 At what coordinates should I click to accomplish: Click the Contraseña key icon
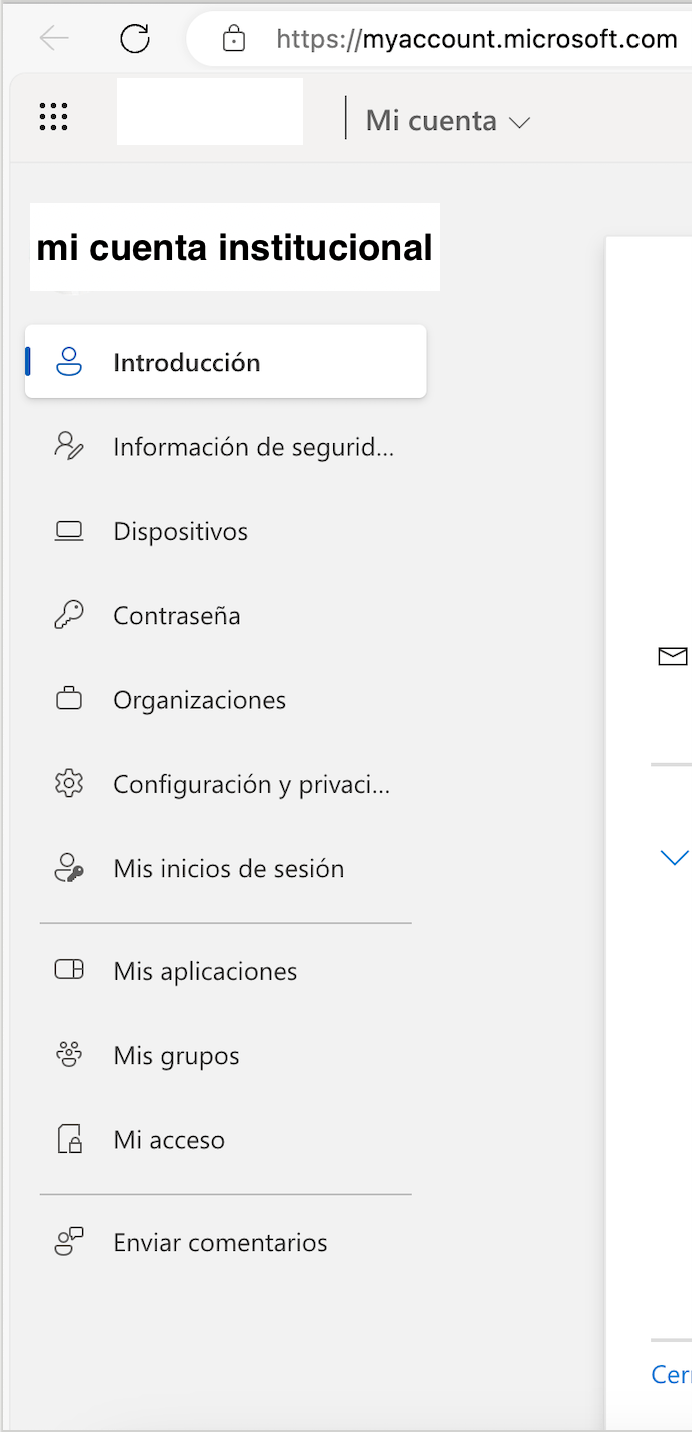(x=68, y=615)
